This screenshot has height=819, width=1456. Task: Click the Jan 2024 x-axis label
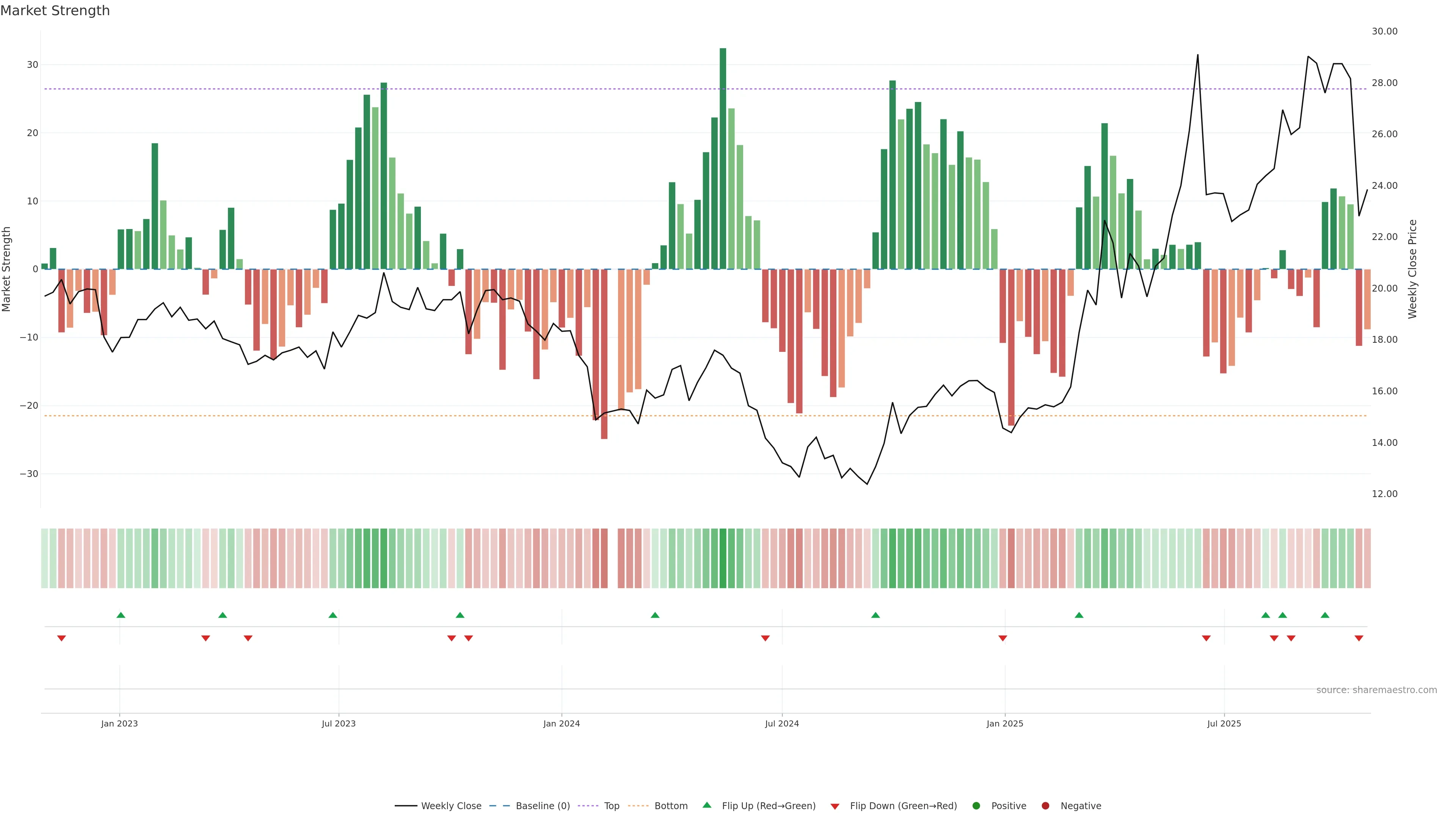coord(561,723)
